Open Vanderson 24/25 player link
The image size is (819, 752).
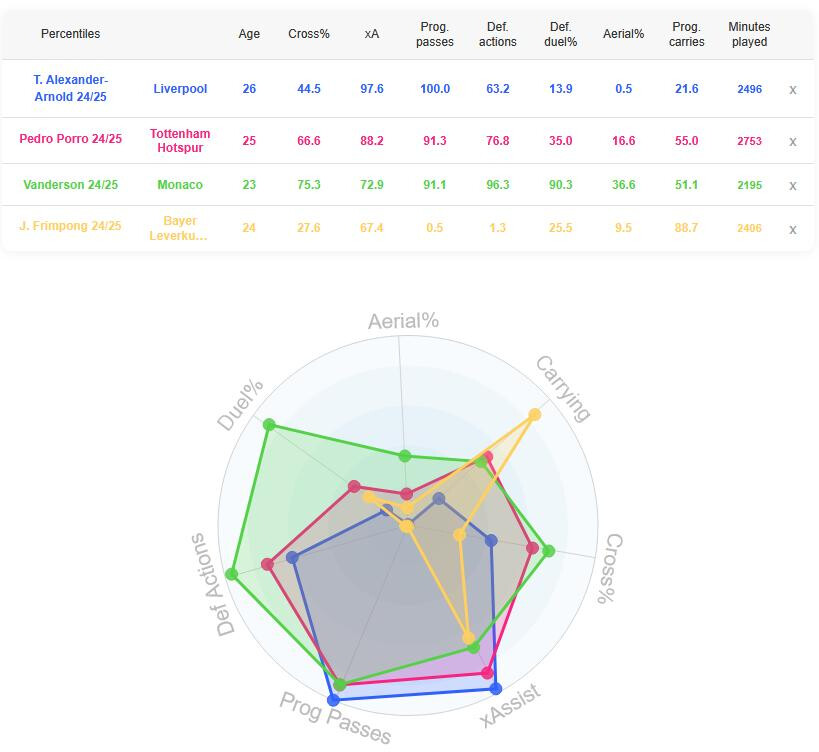coord(71,185)
